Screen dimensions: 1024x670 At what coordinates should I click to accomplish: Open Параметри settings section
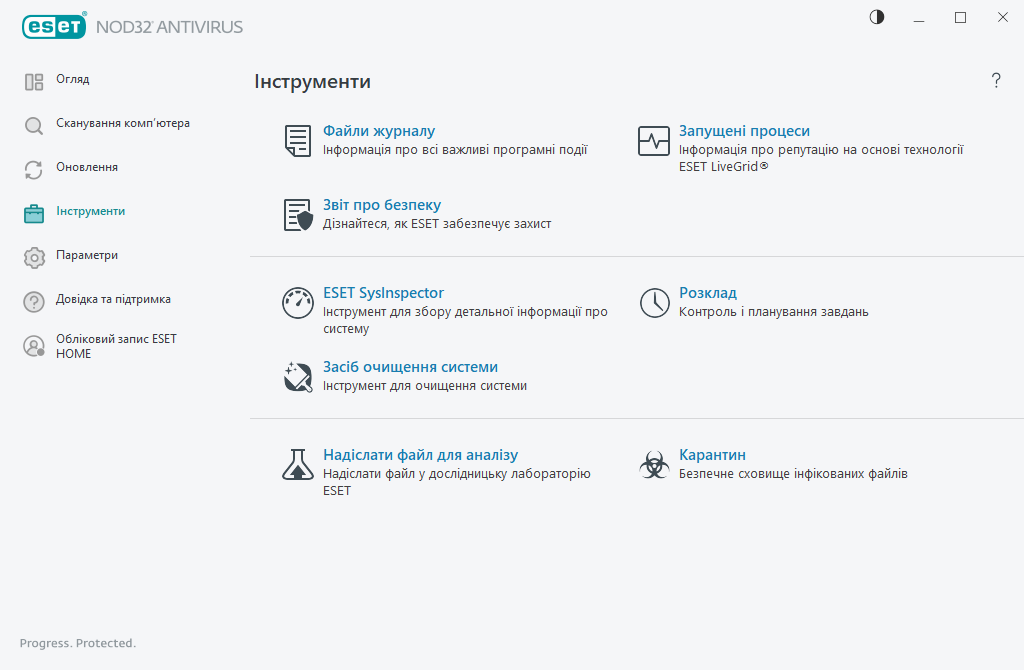pos(86,256)
